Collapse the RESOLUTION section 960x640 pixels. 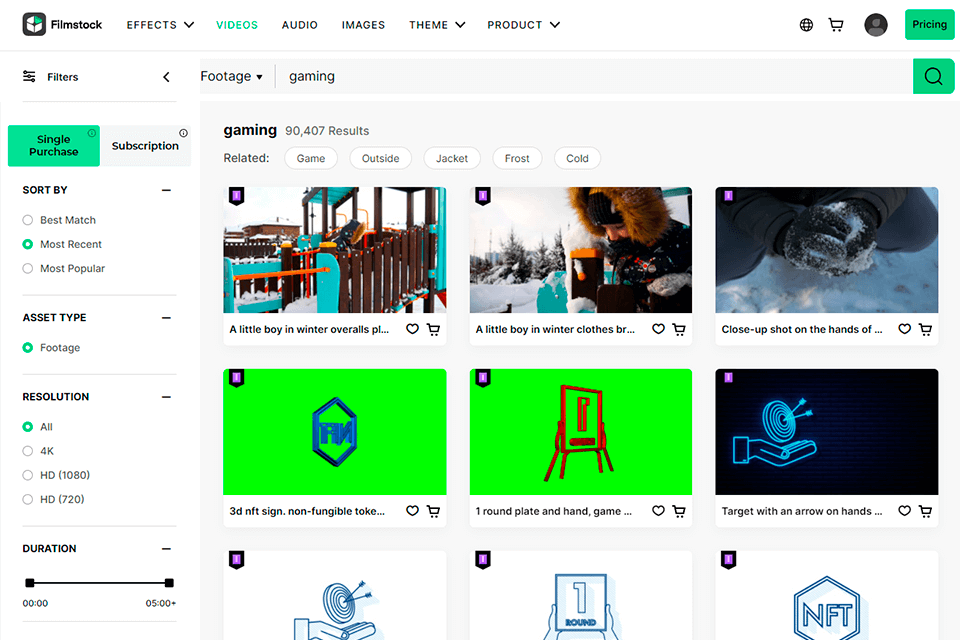tap(166, 397)
